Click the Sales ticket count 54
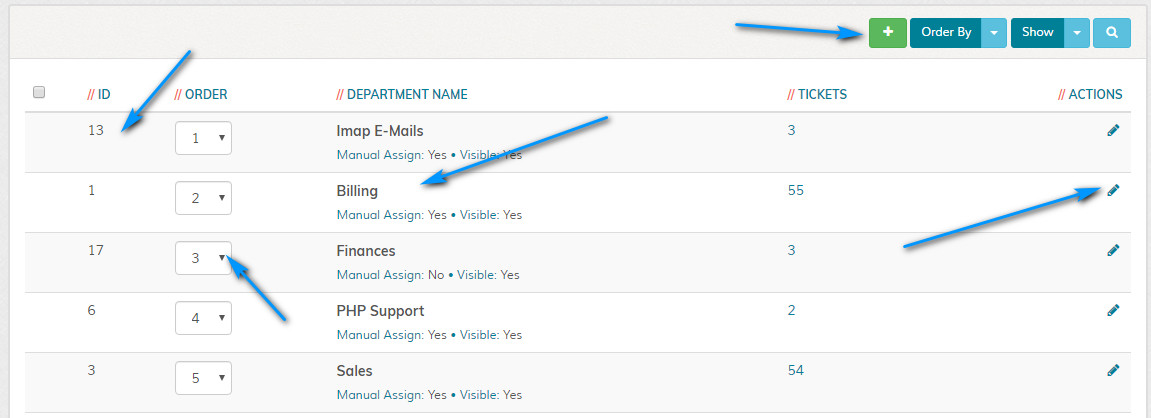This screenshot has width=1151, height=418. tap(795, 370)
